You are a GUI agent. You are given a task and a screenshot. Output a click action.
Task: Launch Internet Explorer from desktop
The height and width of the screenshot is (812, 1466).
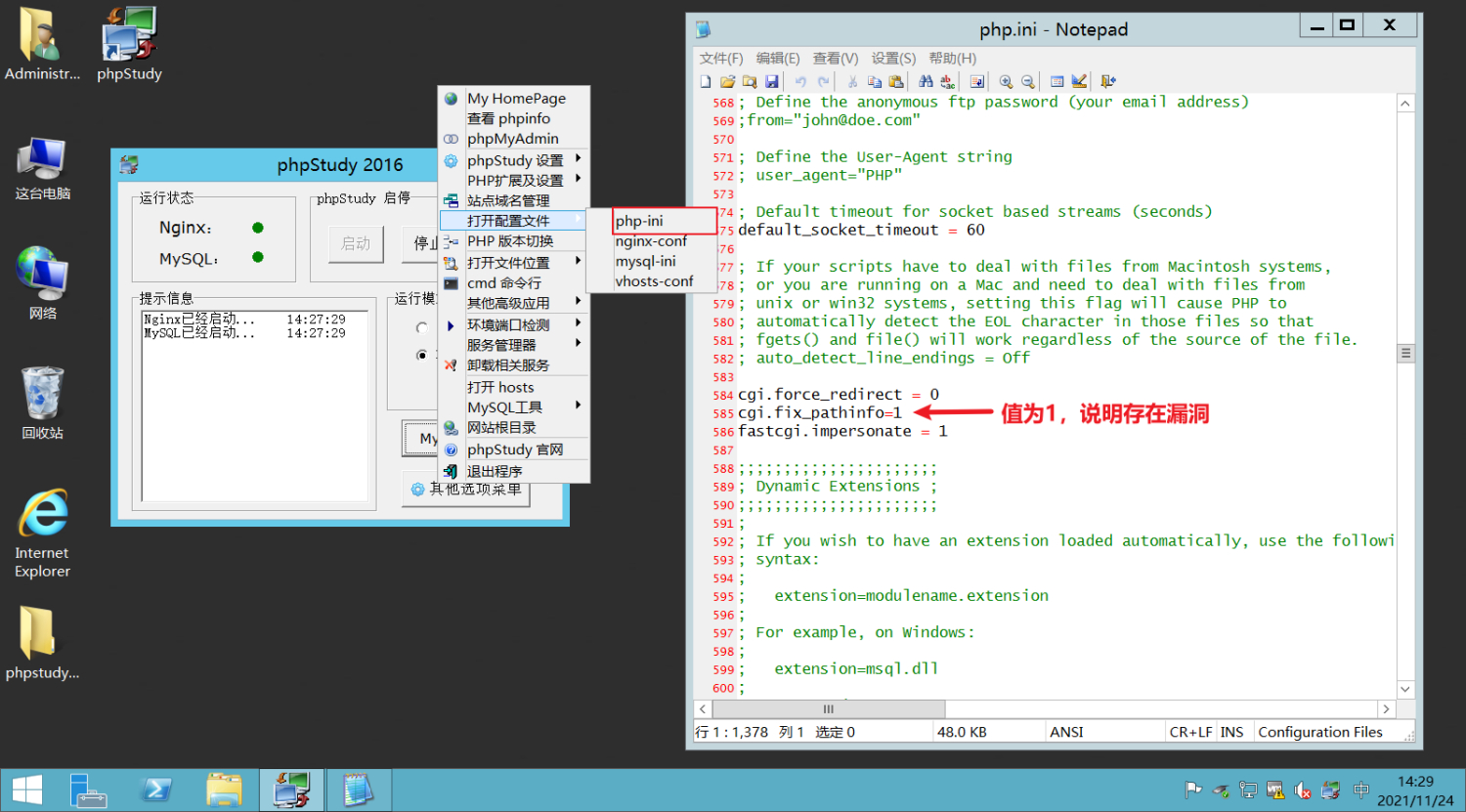tap(42, 534)
